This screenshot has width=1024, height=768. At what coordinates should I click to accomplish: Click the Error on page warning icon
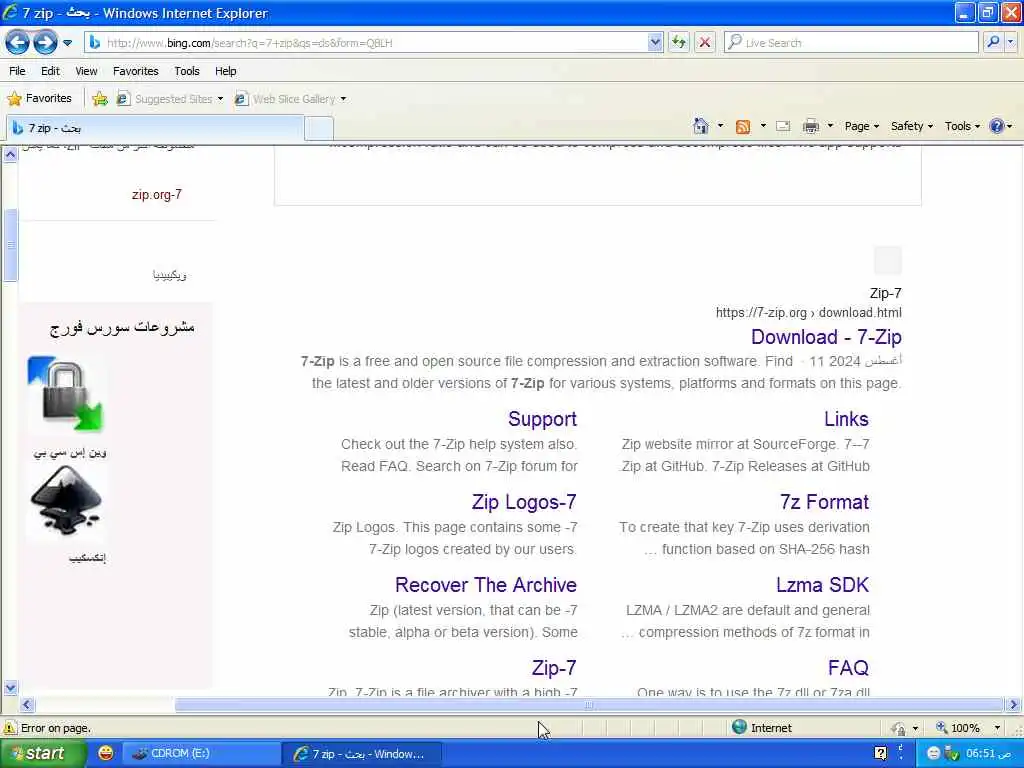point(10,728)
